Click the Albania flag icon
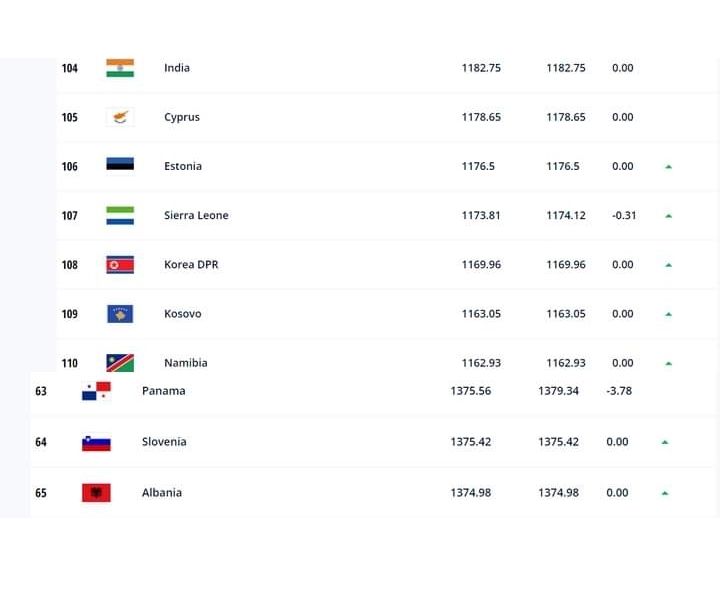This screenshot has width=720, height=608. [96, 493]
